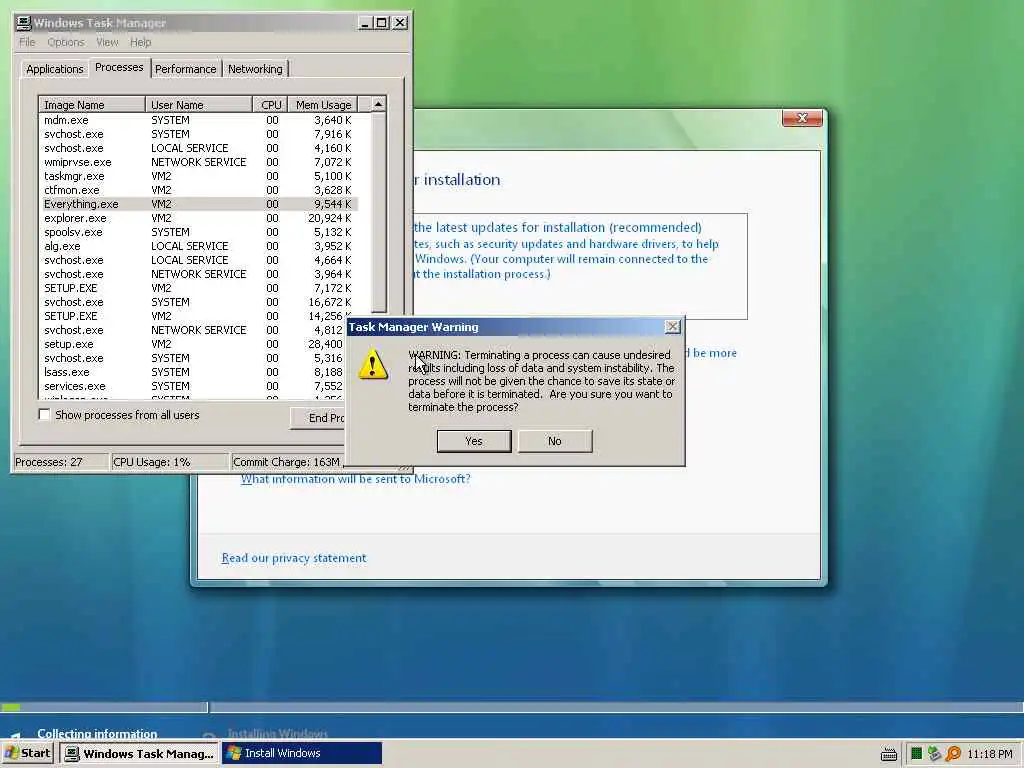The width and height of the screenshot is (1024, 768).
Task: Select the services.exe process
Action: tap(193, 386)
